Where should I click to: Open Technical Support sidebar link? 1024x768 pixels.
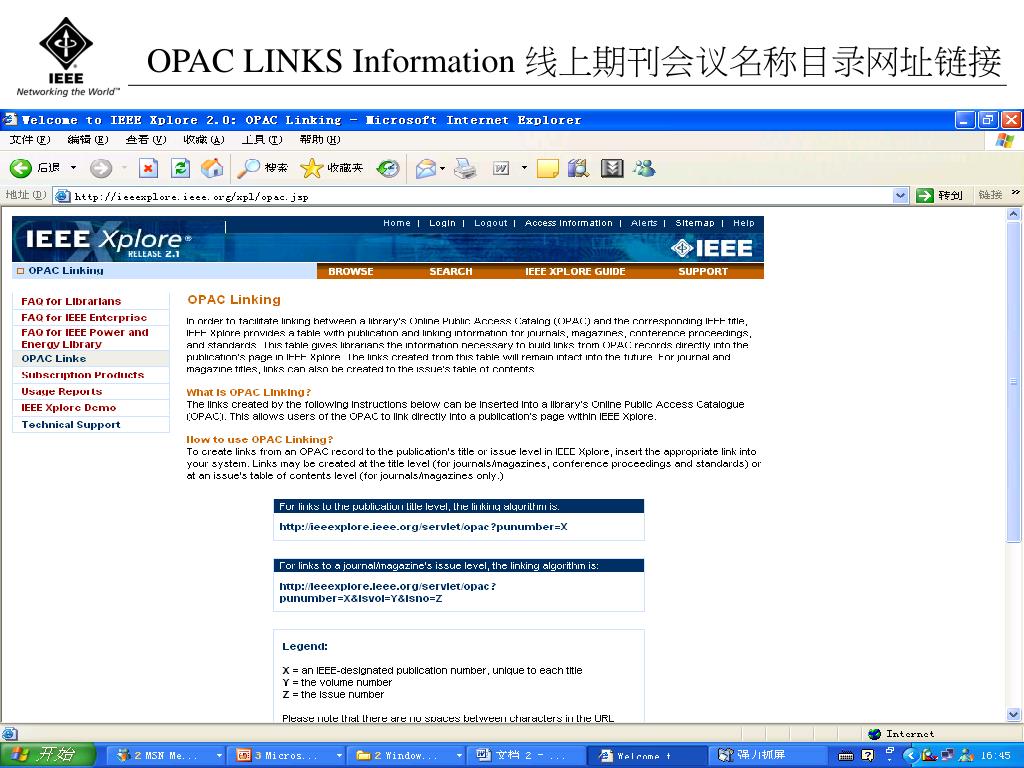pos(71,424)
